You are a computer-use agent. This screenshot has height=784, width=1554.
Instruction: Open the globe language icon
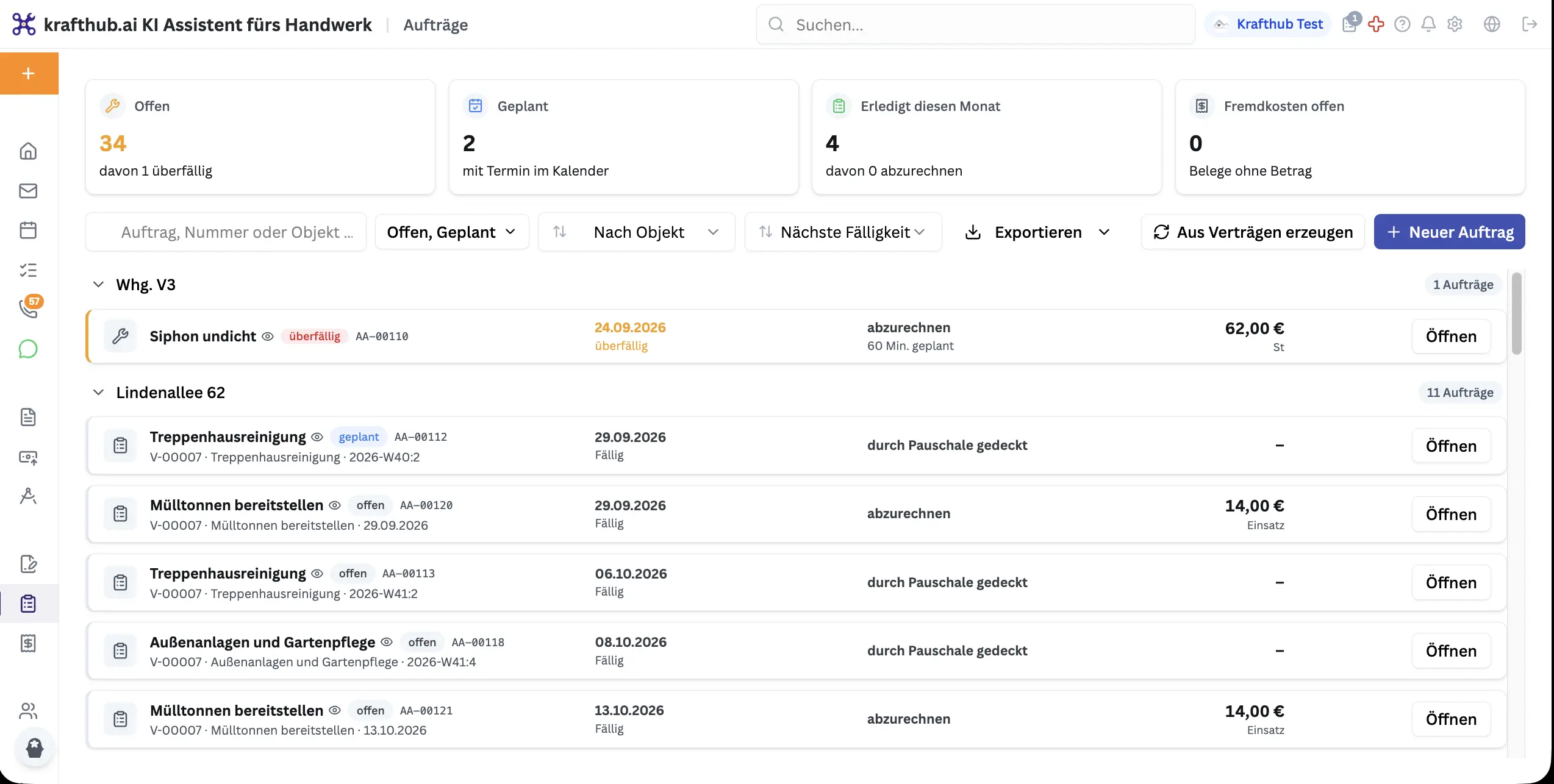pyautogui.click(x=1492, y=24)
